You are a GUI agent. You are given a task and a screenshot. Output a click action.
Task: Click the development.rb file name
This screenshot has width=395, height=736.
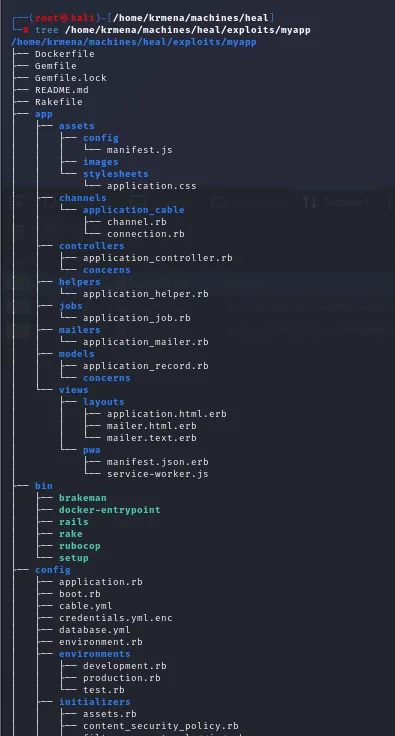tap(125, 666)
